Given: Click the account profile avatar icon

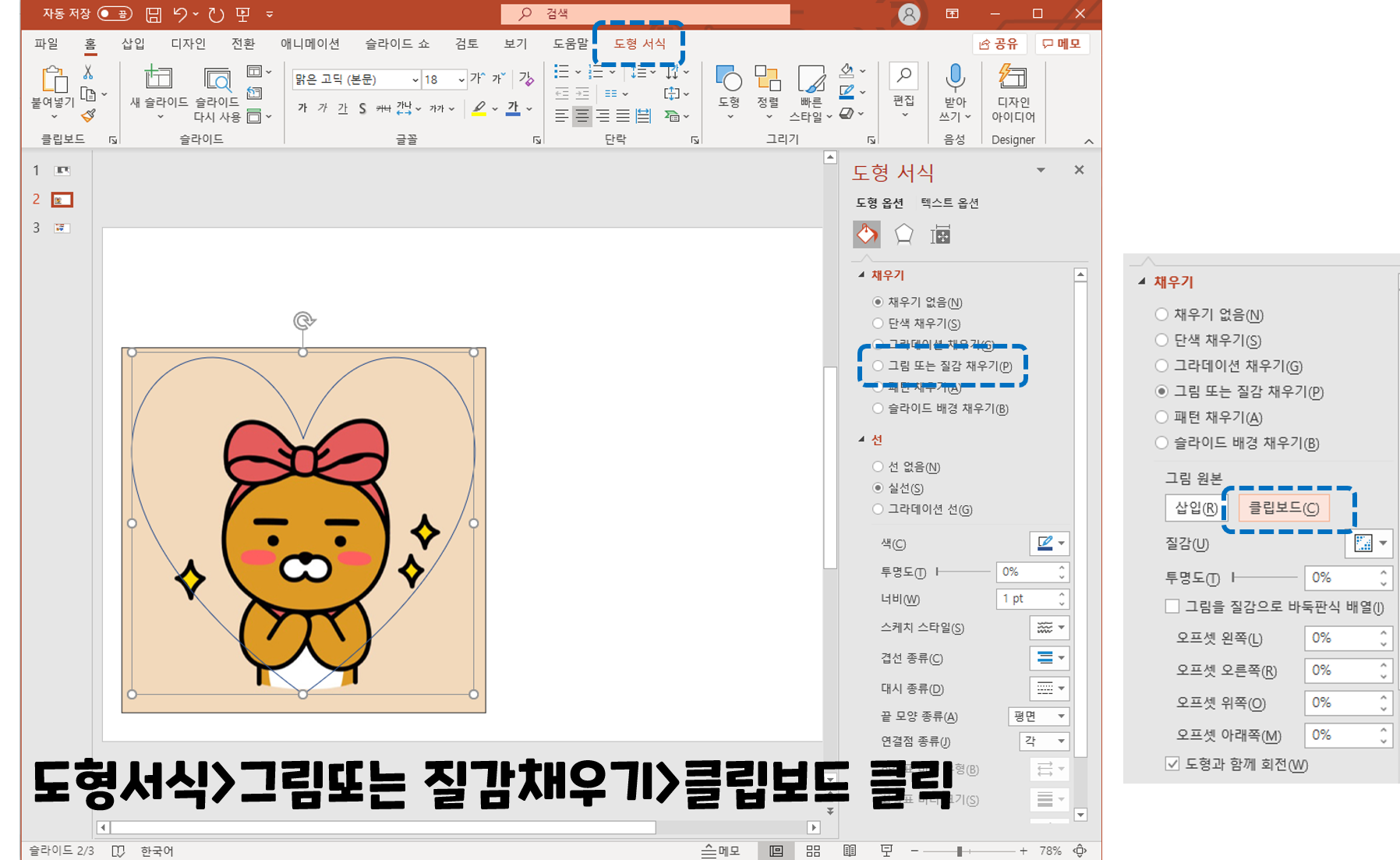Looking at the screenshot, I should click(x=909, y=14).
